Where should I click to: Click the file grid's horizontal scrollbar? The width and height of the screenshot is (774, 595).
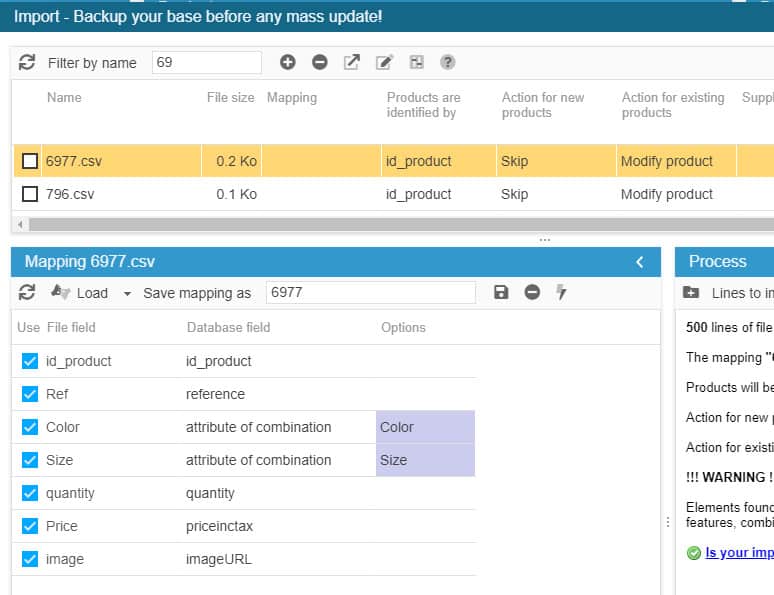click(390, 224)
